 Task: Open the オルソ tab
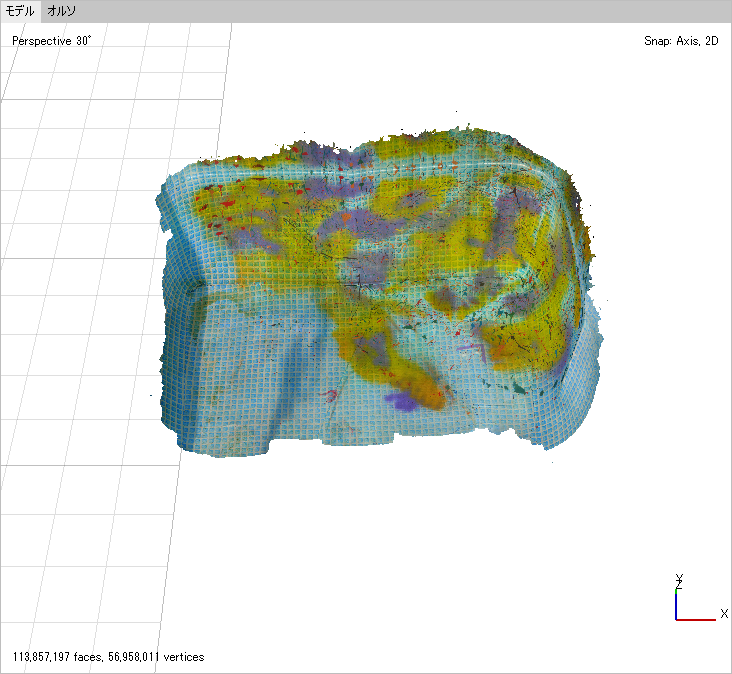[x=61, y=11]
